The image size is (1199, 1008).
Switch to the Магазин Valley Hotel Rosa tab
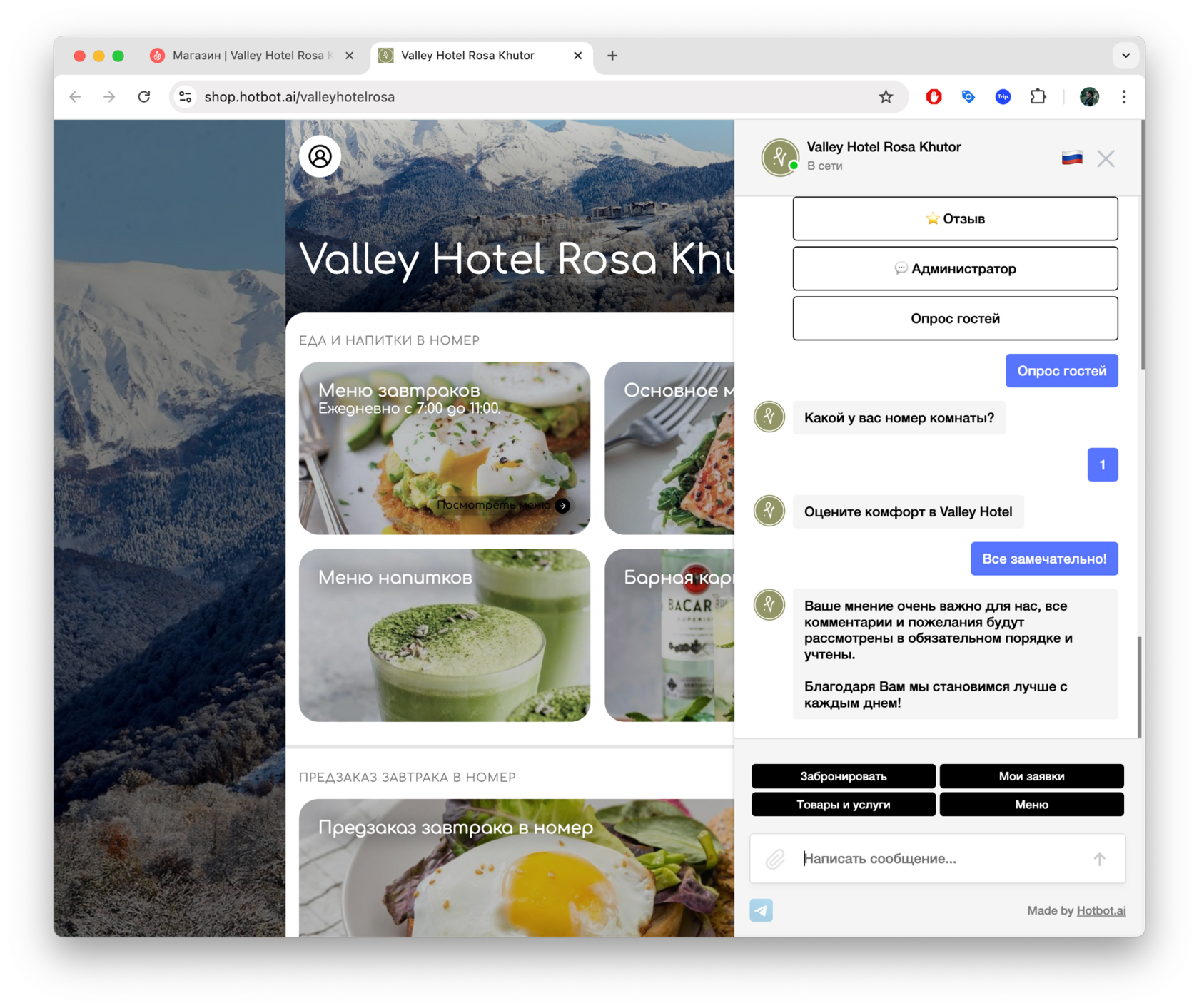pos(243,55)
